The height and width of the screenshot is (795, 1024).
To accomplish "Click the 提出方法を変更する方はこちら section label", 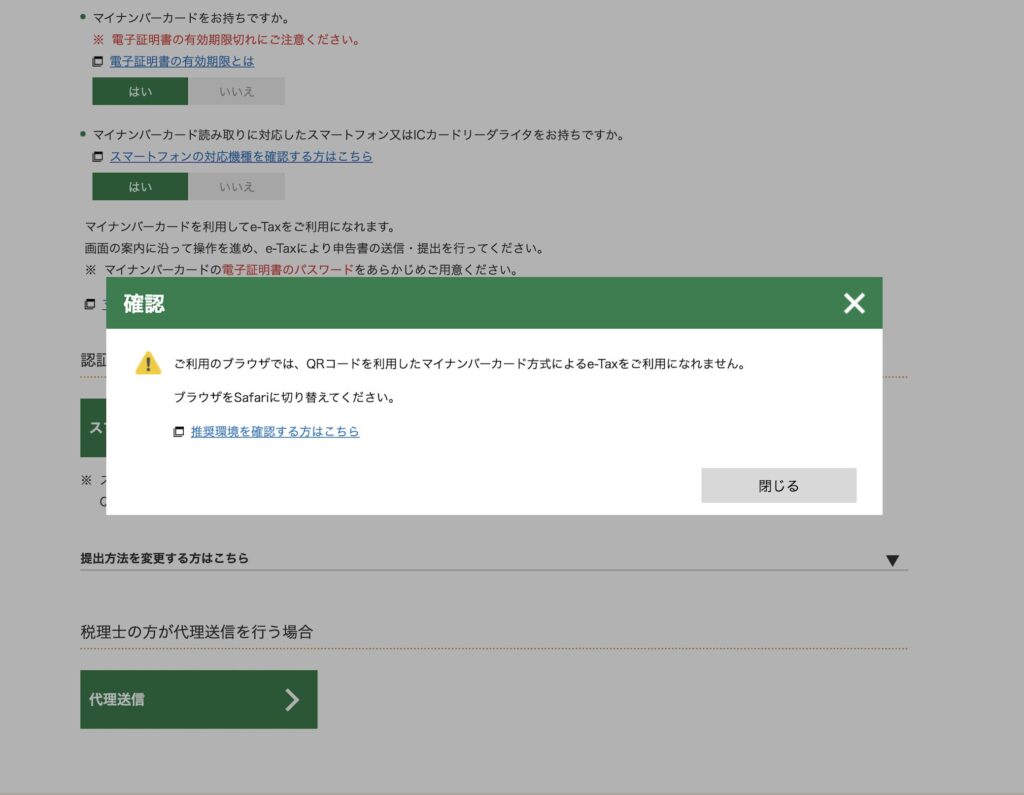I will coord(165,558).
